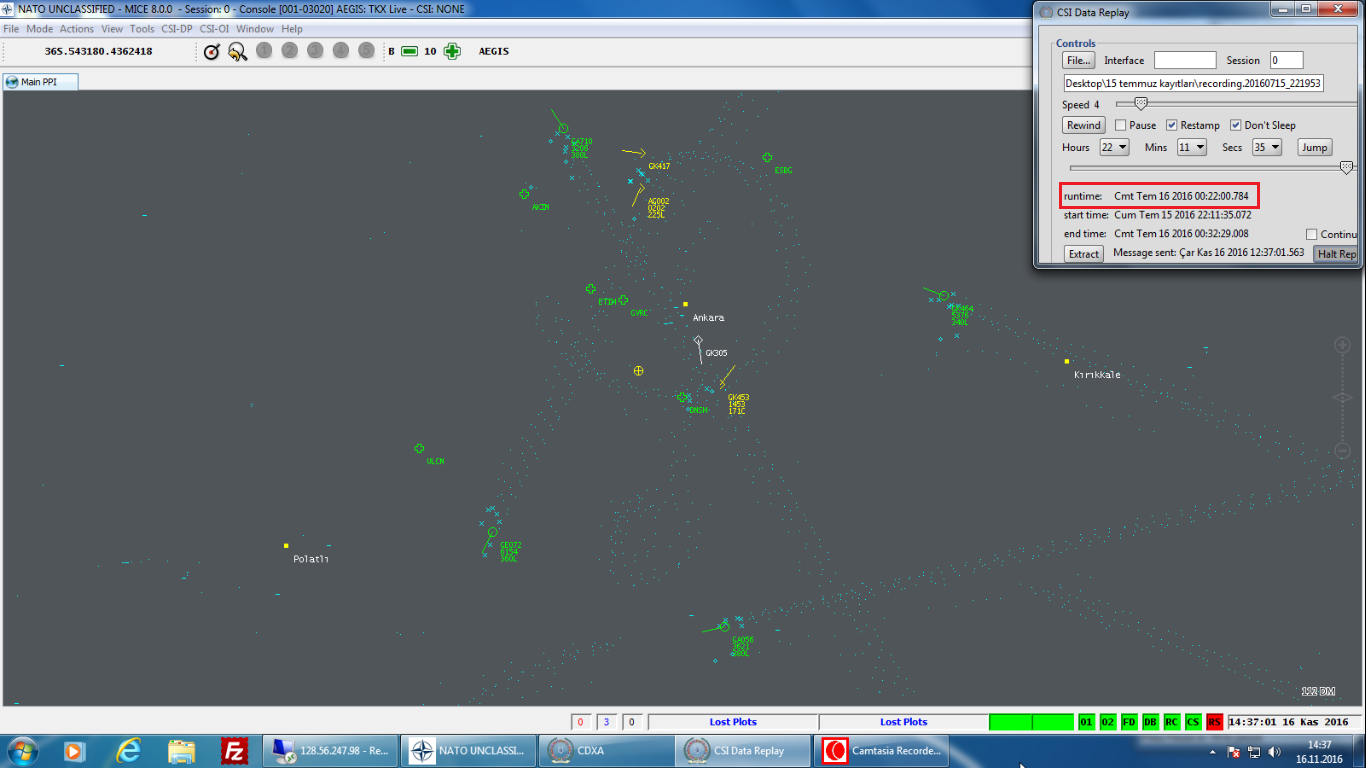Select preset view button 2
Viewport: 1366px width, 768px height.
point(290,50)
